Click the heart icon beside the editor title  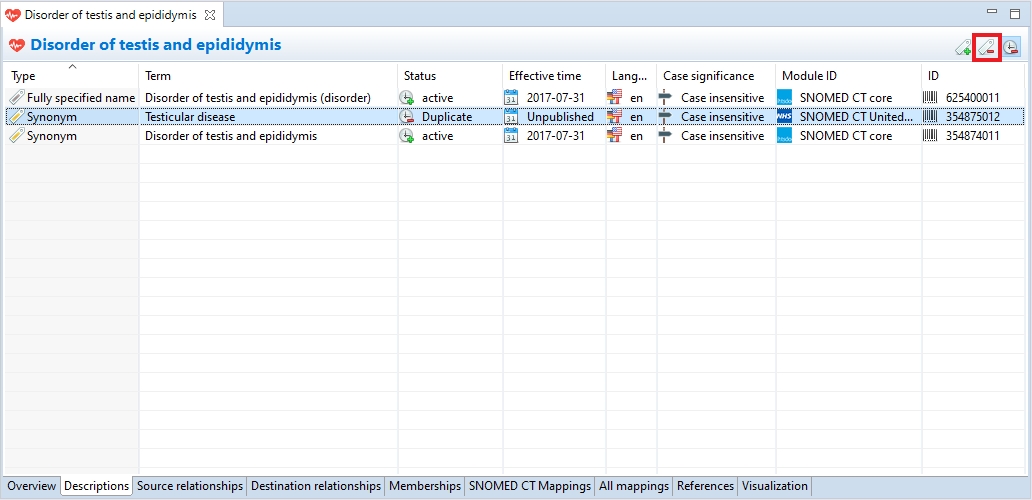coord(17,45)
